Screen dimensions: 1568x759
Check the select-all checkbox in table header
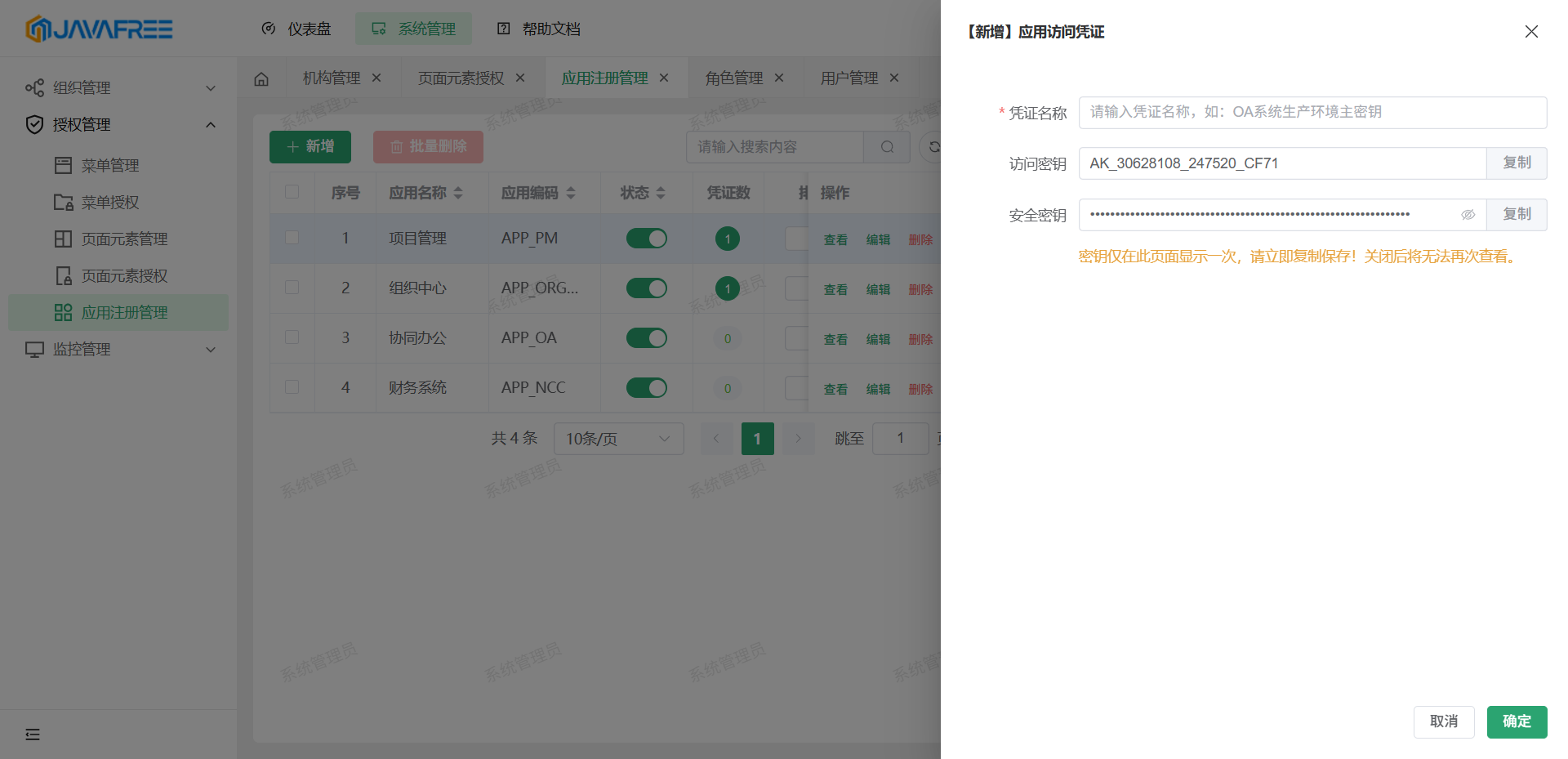coord(292,192)
